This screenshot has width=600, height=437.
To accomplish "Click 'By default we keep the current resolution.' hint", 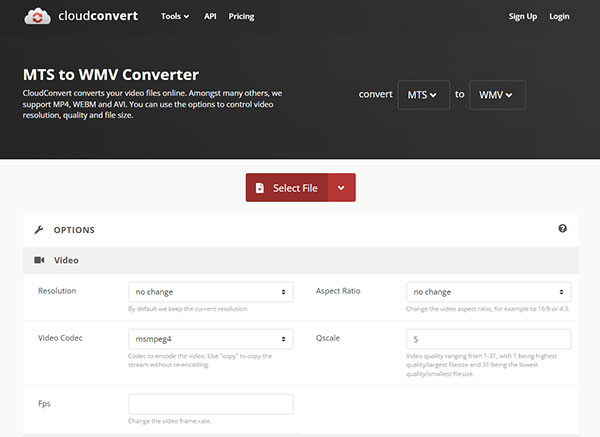I will [188, 309].
